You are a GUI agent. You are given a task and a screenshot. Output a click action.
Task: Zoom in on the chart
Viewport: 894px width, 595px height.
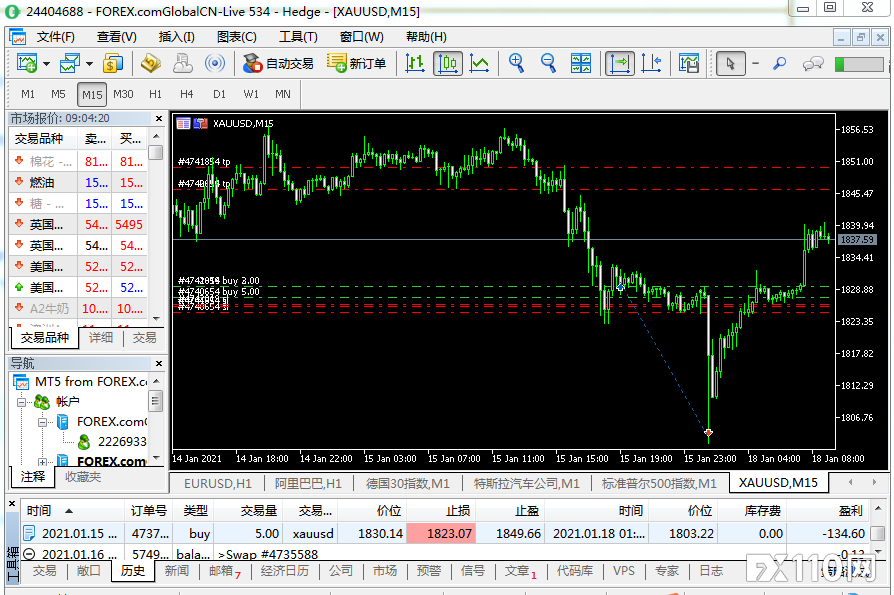coord(517,63)
